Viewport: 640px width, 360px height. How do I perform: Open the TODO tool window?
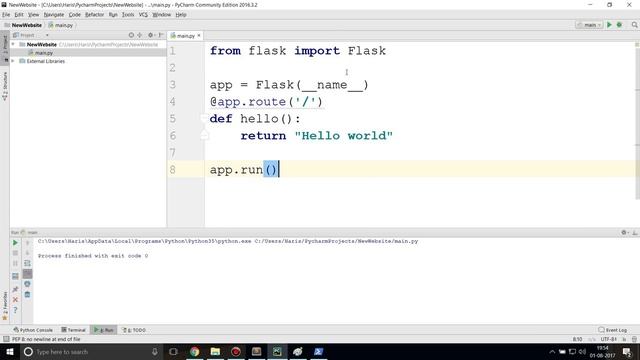pyautogui.click(x=134, y=330)
